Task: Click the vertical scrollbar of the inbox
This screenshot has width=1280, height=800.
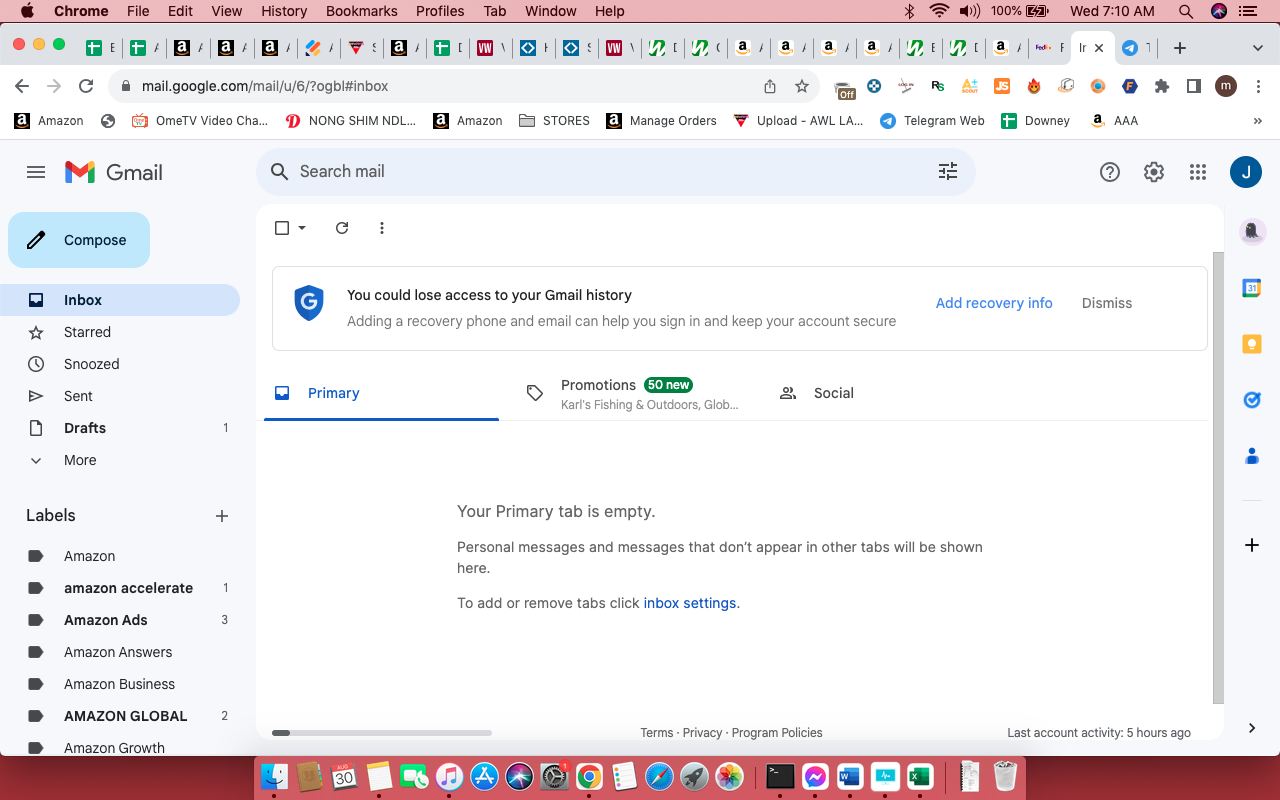Action: (x=1218, y=477)
